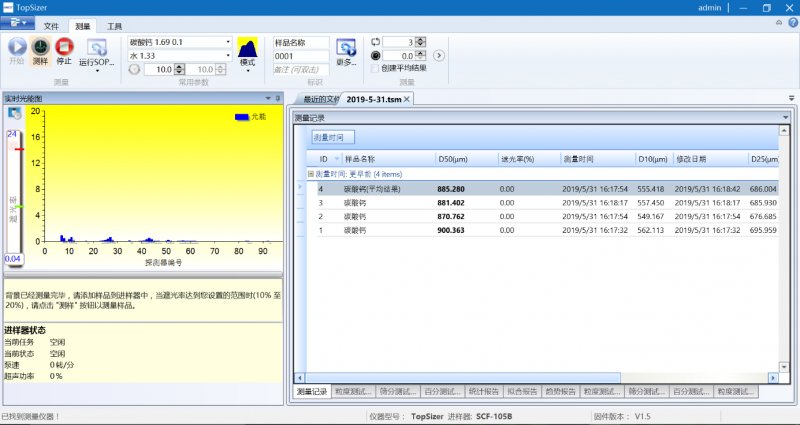Switch to the 工具 ribbon tab
800x425 pixels.
(x=114, y=27)
